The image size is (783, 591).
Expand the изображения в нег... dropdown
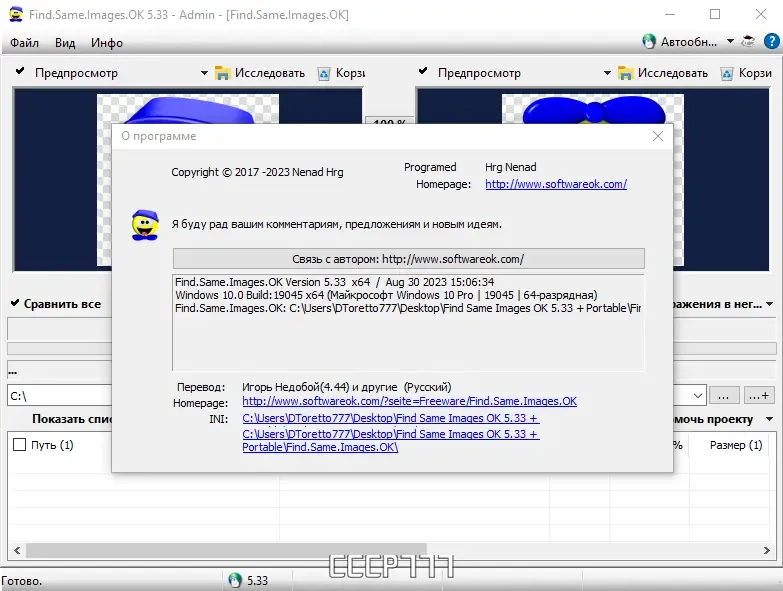point(770,304)
